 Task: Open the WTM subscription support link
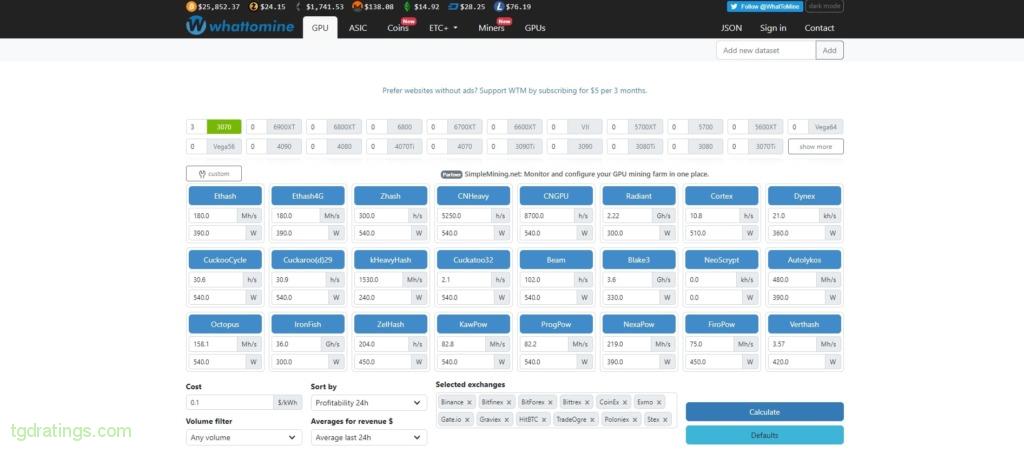(x=515, y=91)
